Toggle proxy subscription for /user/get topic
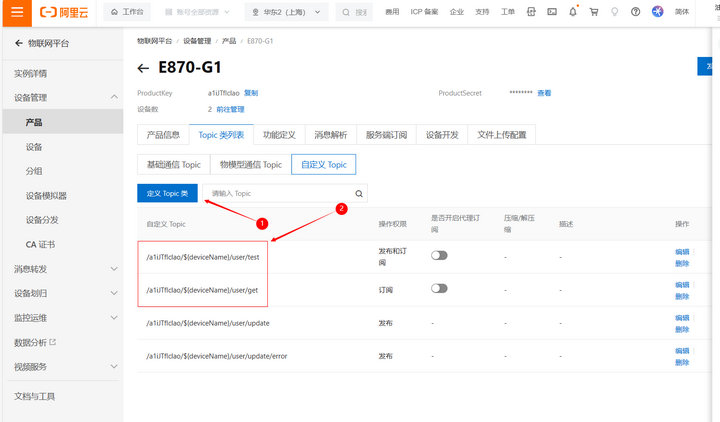 click(x=438, y=289)
